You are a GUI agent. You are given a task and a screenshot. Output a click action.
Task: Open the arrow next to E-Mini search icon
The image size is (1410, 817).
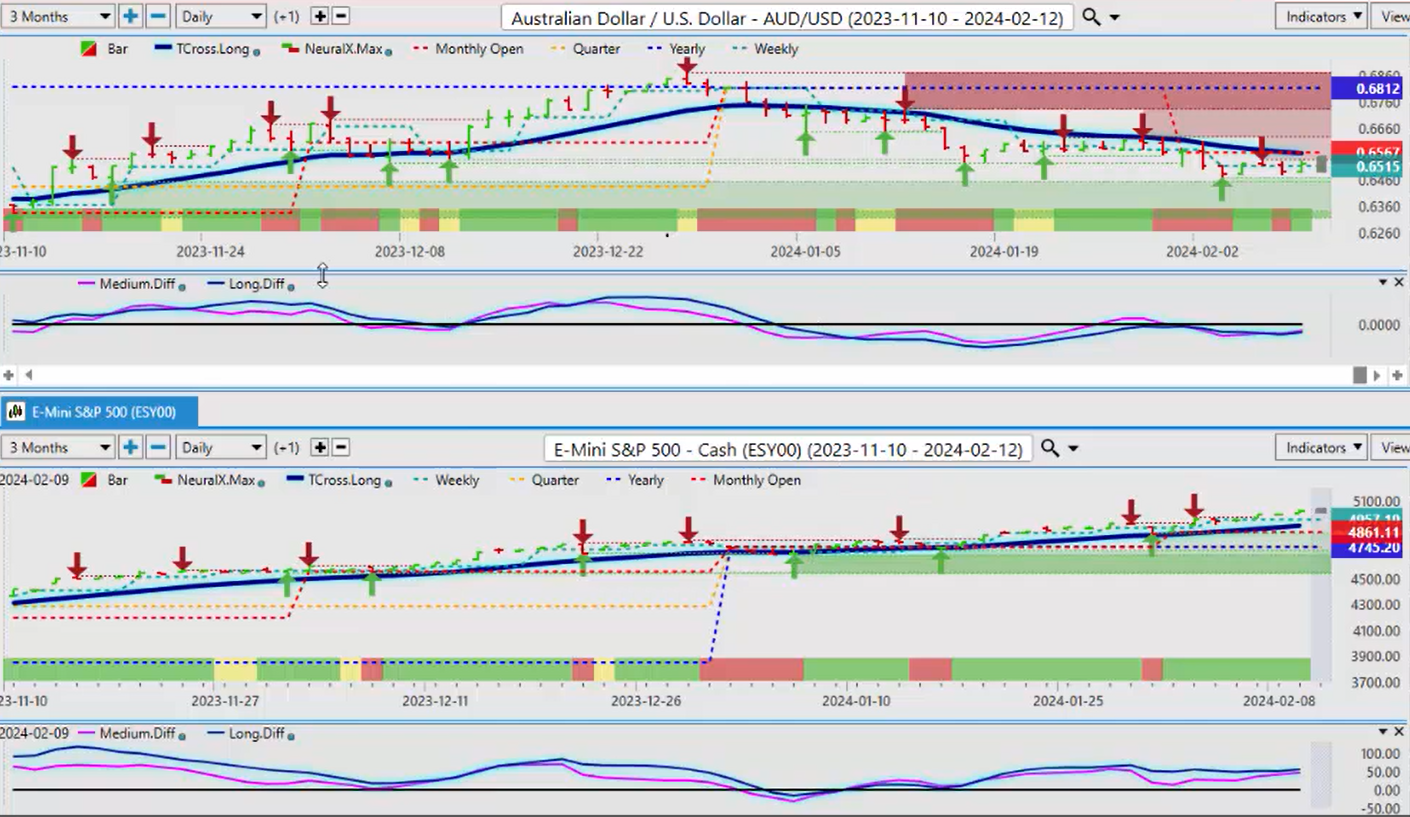pyautogui.click(x=1073, y=449)
